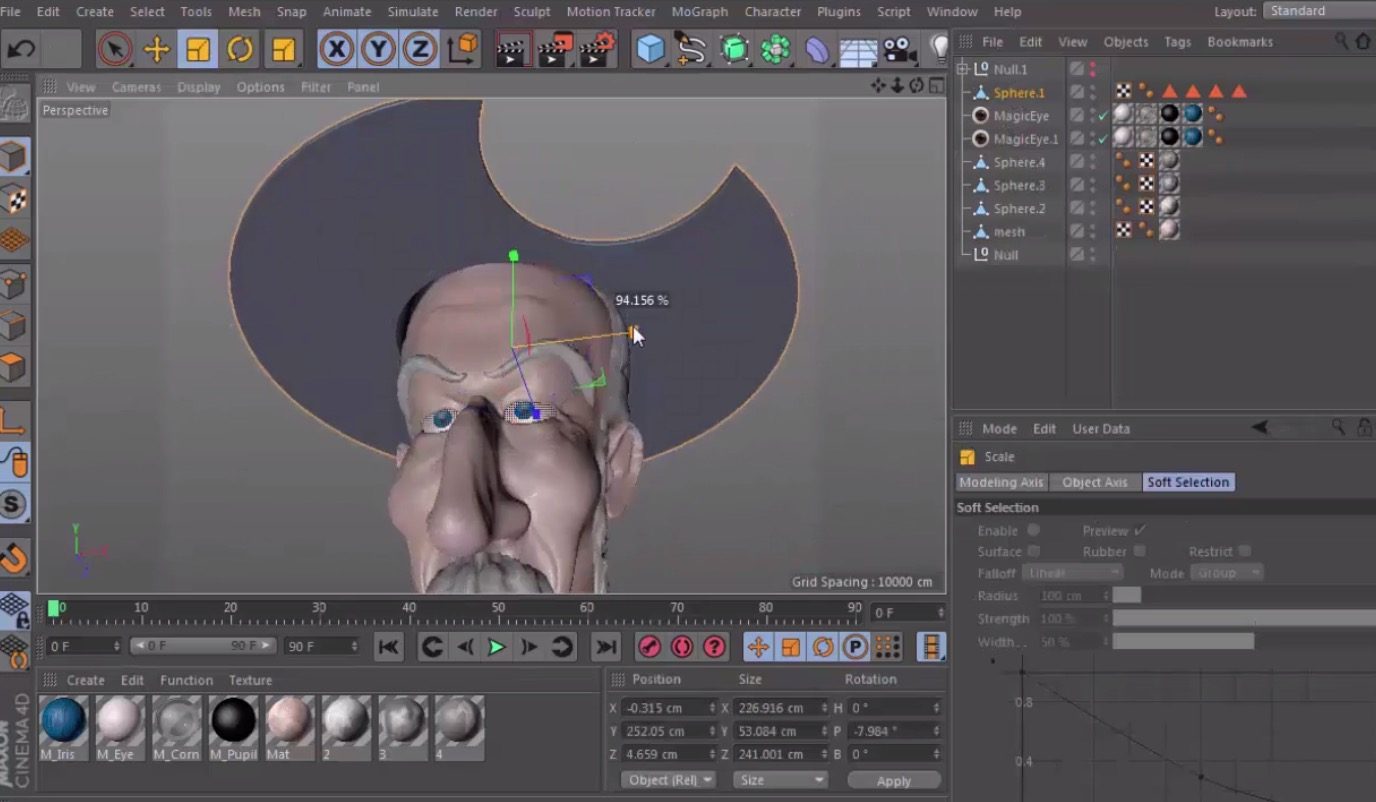Click the coordinate system icon
Screen dimensions: 1376x802
pos(462,49)
